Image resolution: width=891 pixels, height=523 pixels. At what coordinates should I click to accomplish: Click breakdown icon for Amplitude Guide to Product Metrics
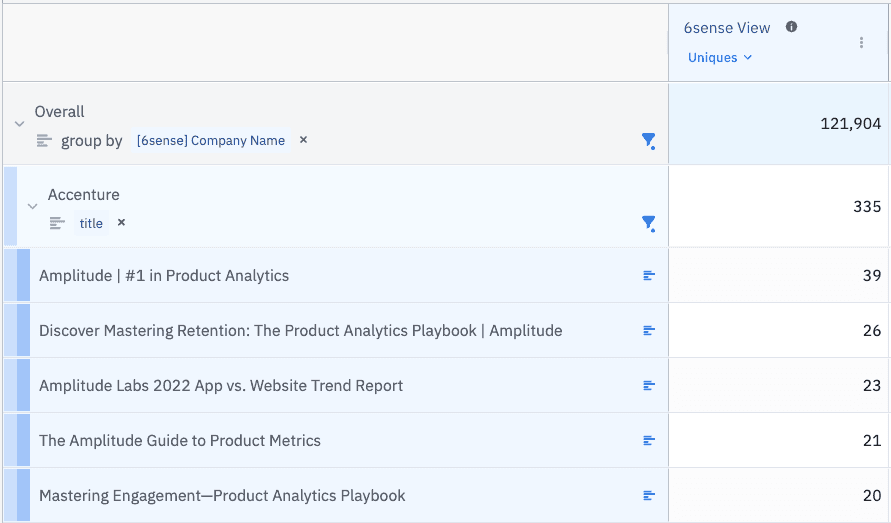point(649,441)
